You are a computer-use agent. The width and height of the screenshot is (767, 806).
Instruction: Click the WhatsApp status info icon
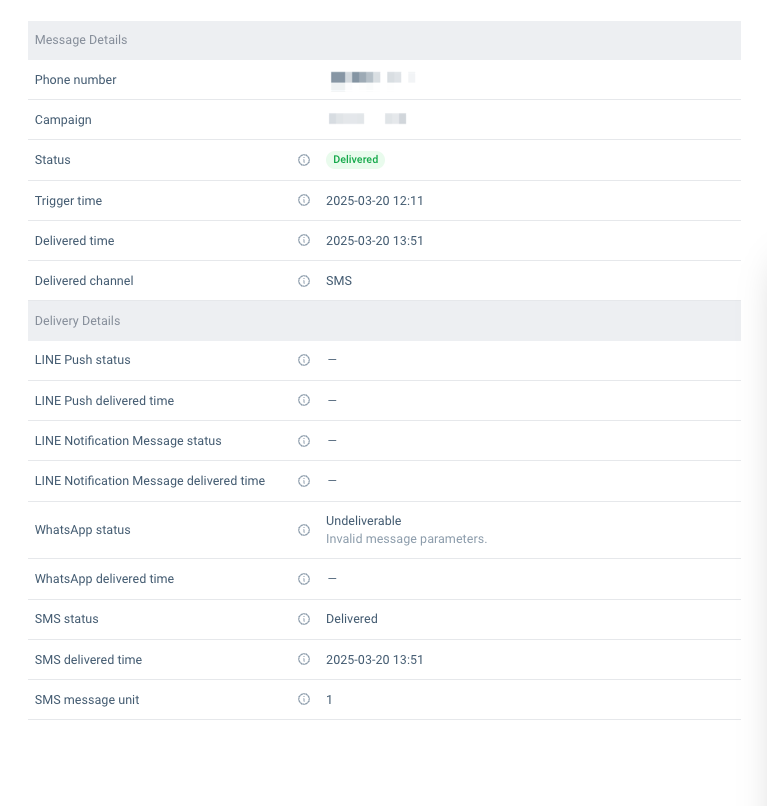pos(304,530)
